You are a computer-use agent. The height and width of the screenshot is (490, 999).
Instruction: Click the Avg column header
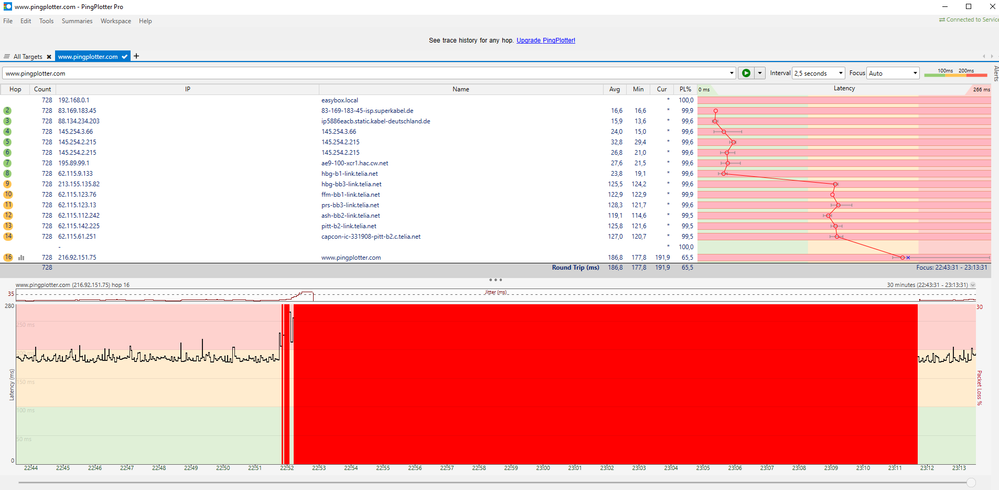click(614, 89)
